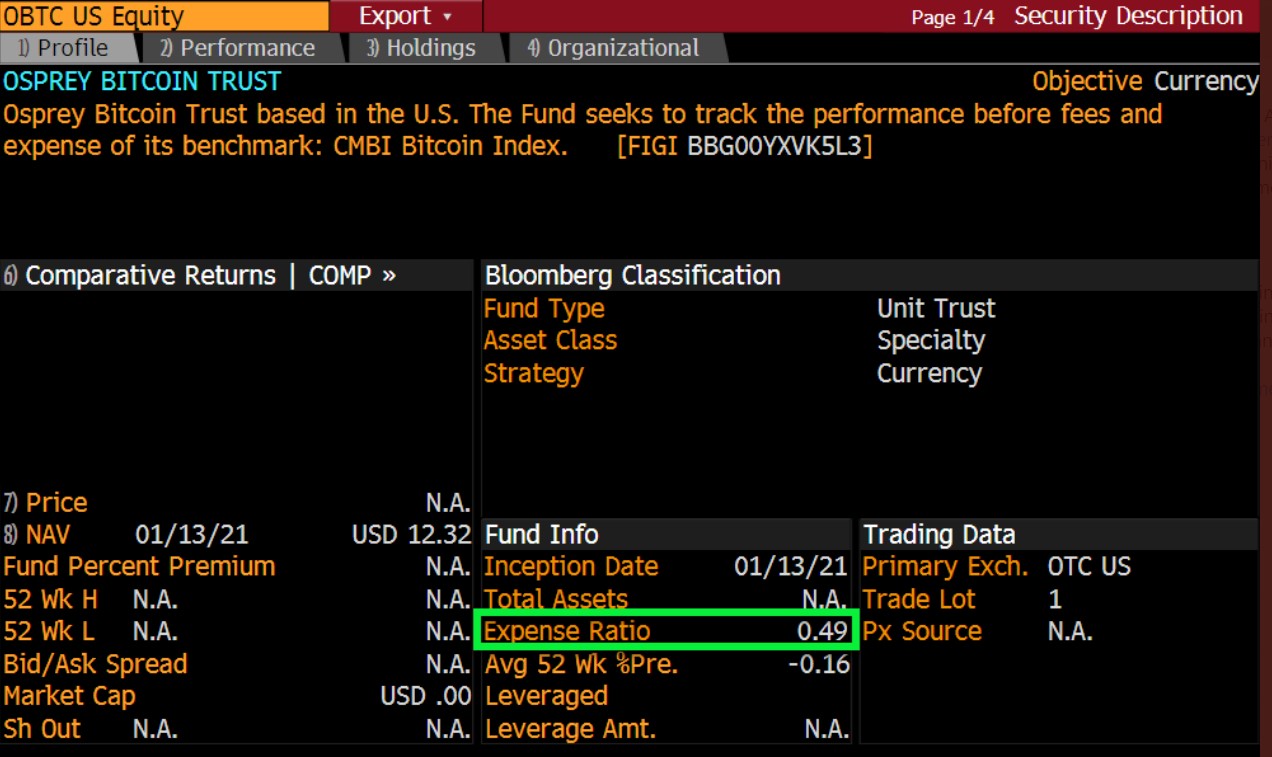Click the Asset Class Specialty entry
The width and height of the screenshot is (1272, 757).
[x=930, y=340]
